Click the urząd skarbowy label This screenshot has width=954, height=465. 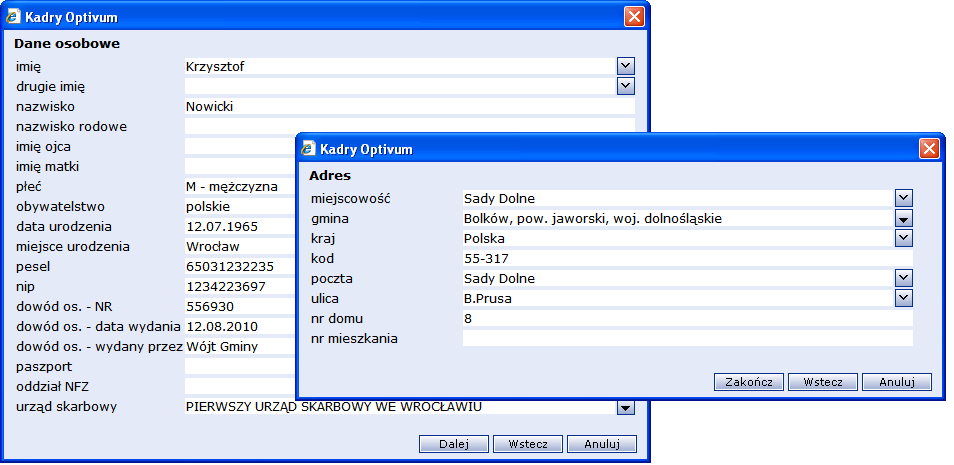pyautogui.click(x=66, y=407)
